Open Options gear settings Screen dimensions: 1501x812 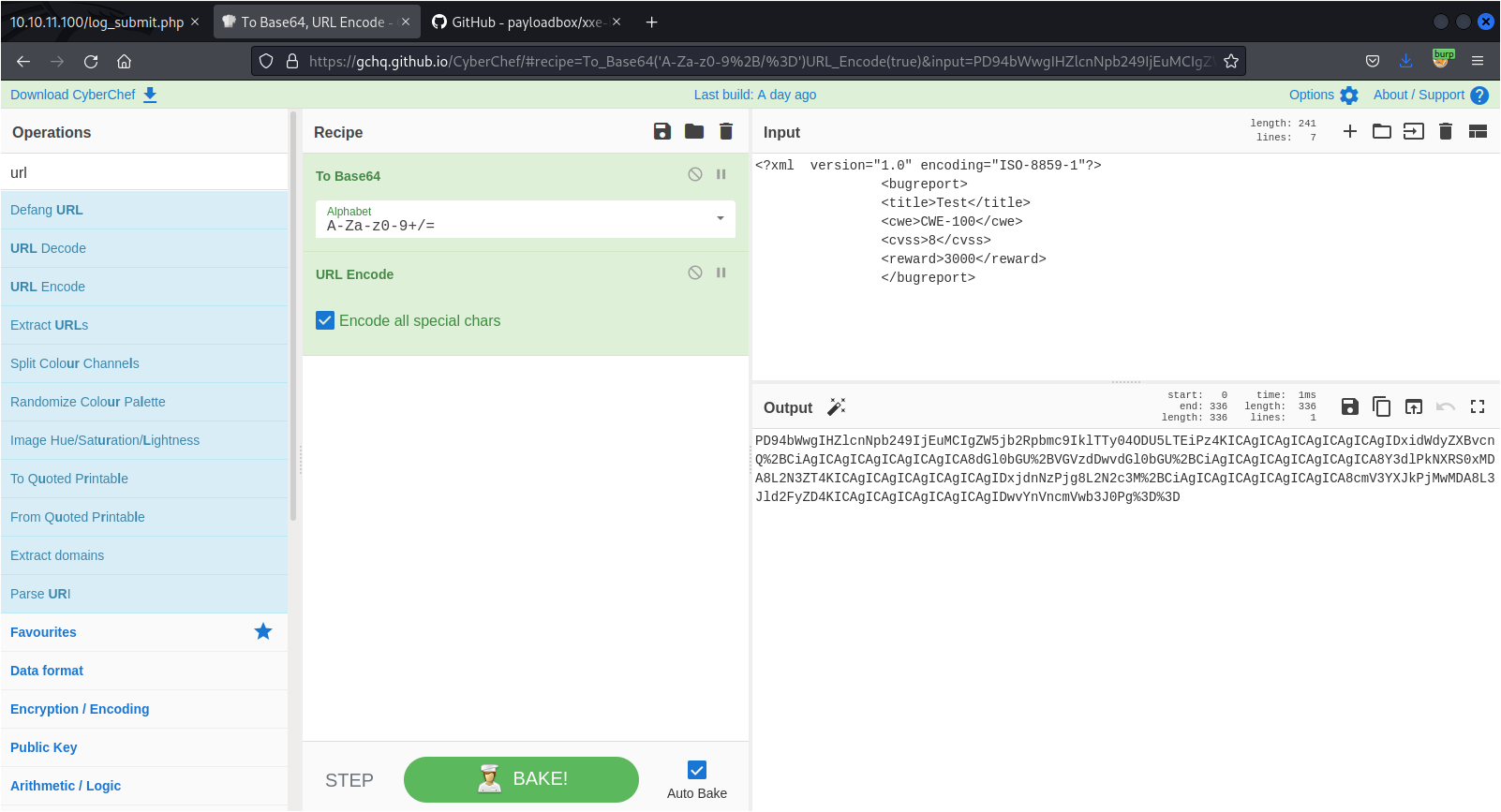click(x=1324, y=95)
